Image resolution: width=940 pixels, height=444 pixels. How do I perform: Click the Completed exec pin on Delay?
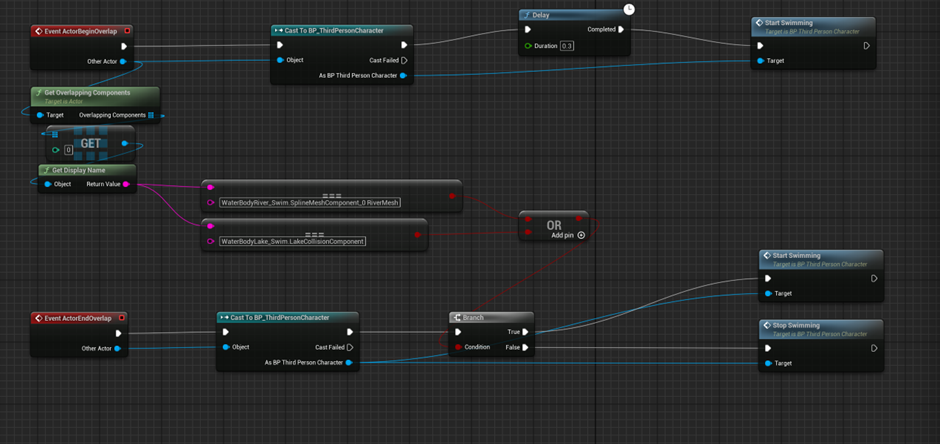pos(621,29)
